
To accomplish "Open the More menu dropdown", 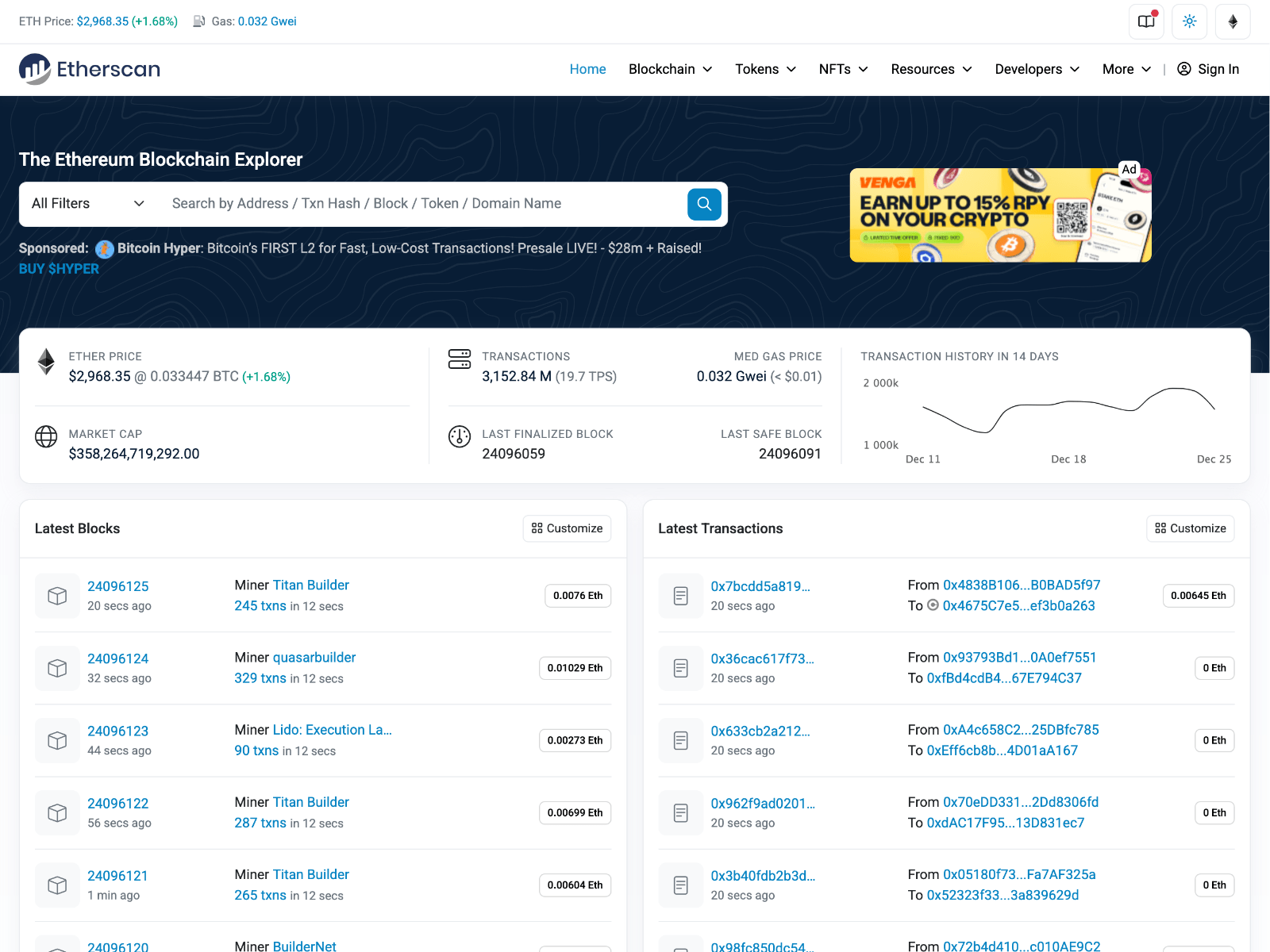I will [1126, 69].
